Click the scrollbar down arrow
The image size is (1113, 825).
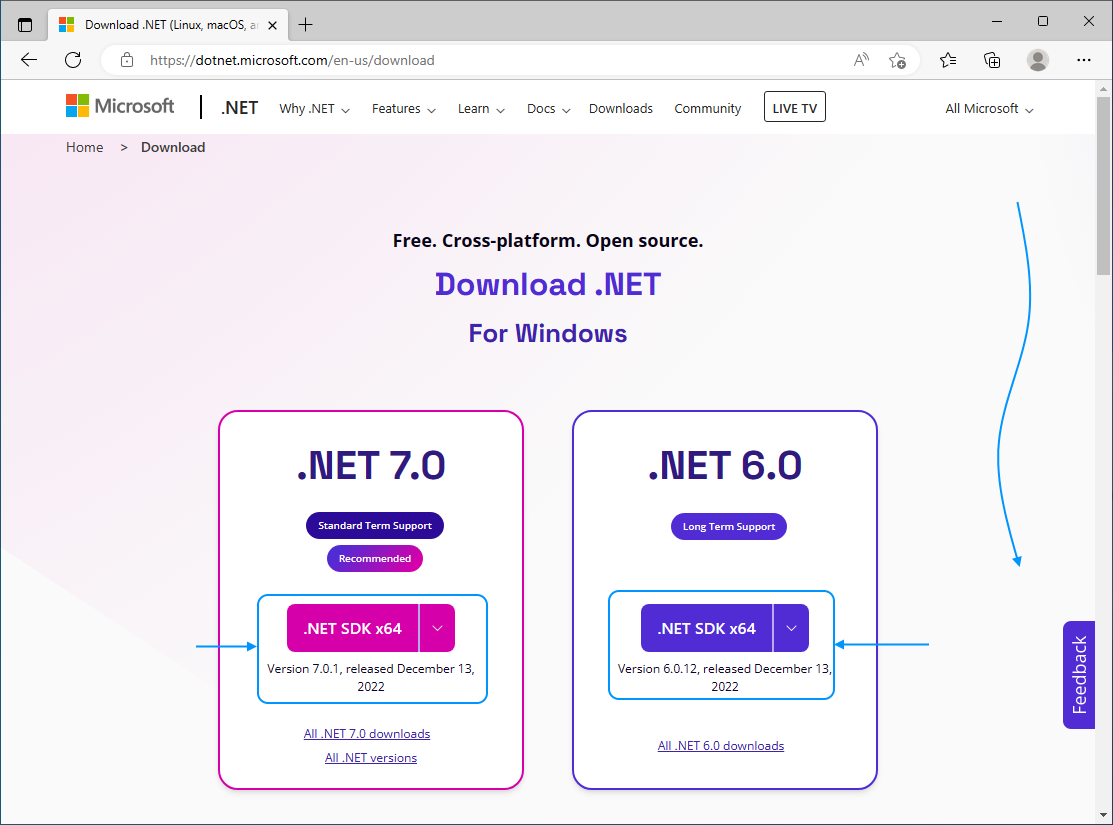1103,815
